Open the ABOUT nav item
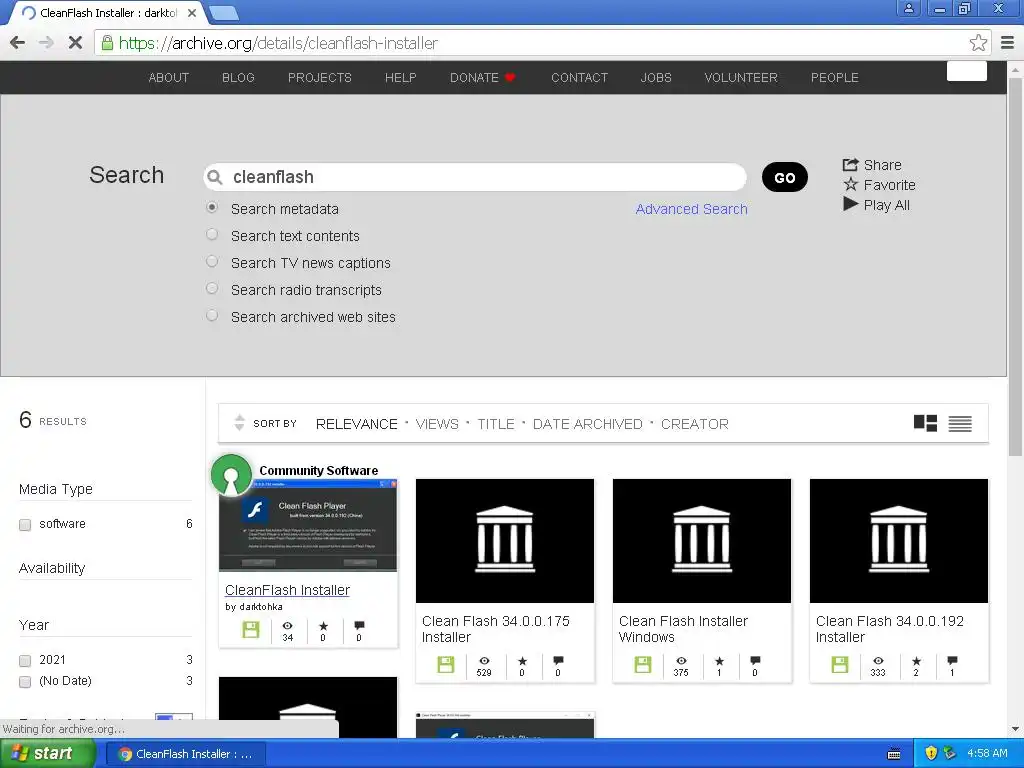Screen dimensions: 1024x768 pos(168,78)
